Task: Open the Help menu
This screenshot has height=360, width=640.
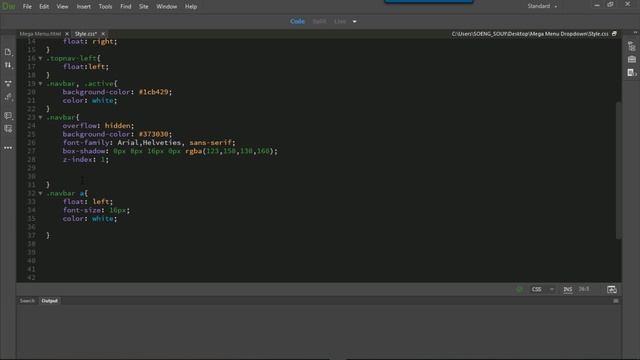Action: tap(191, 7)
